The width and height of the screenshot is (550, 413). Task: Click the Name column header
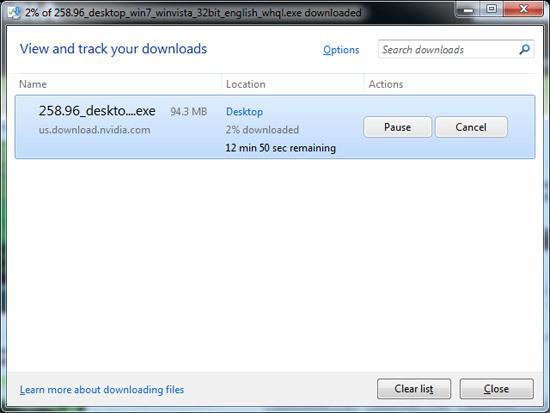33,84
